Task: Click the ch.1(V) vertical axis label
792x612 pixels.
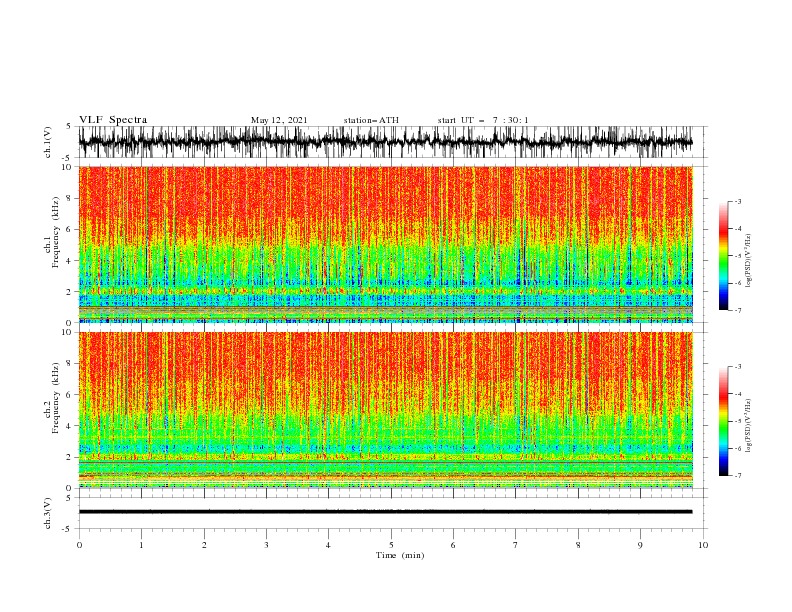Action: point(48,142)
